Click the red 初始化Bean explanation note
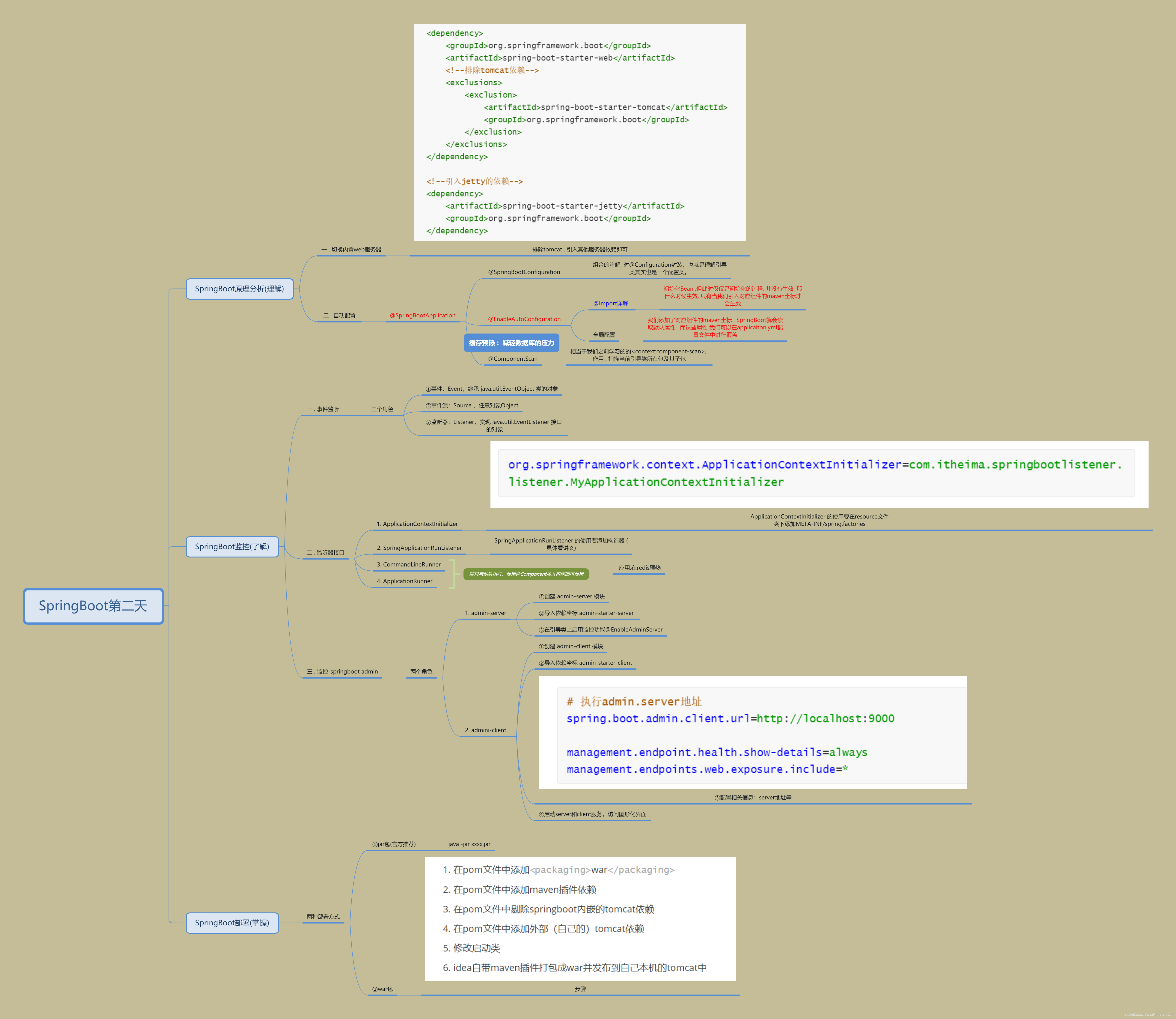The height and width of the screenshot is (1019, 1176). coord(733,296)
